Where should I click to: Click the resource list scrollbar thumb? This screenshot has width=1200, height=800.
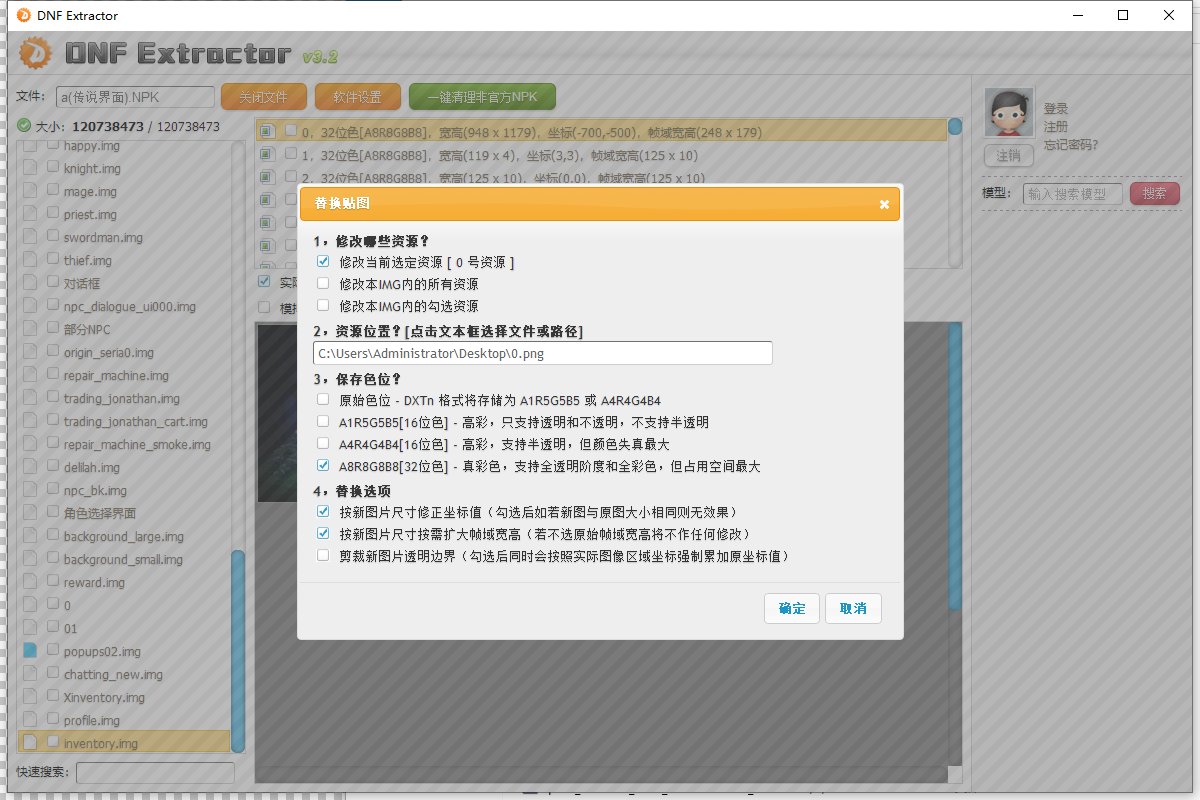(x=955, y=127)
